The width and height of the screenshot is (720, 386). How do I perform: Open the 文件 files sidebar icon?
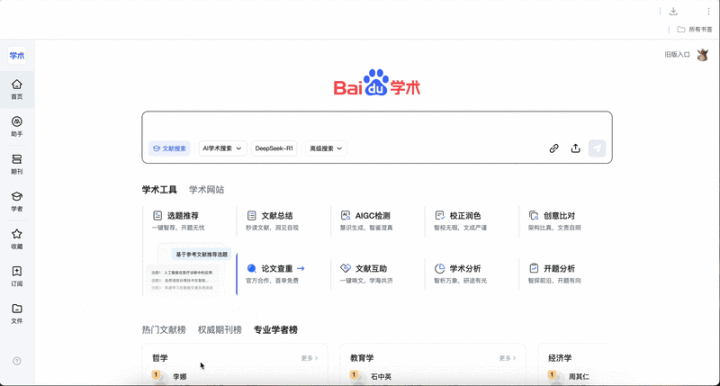(17, 314)
